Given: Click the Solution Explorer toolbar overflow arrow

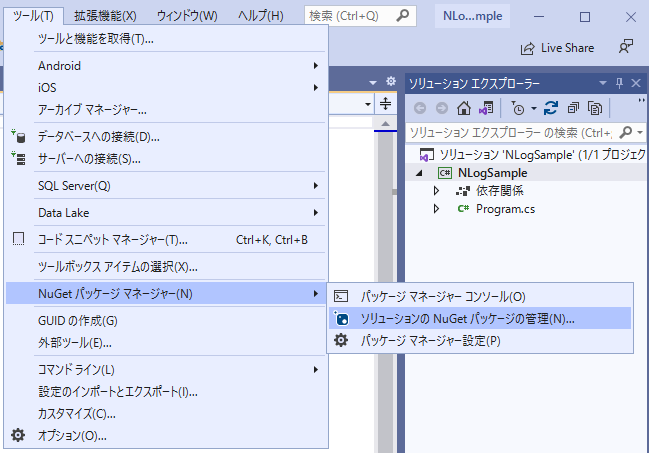Looking at the screenshot, I should [641, 101].
